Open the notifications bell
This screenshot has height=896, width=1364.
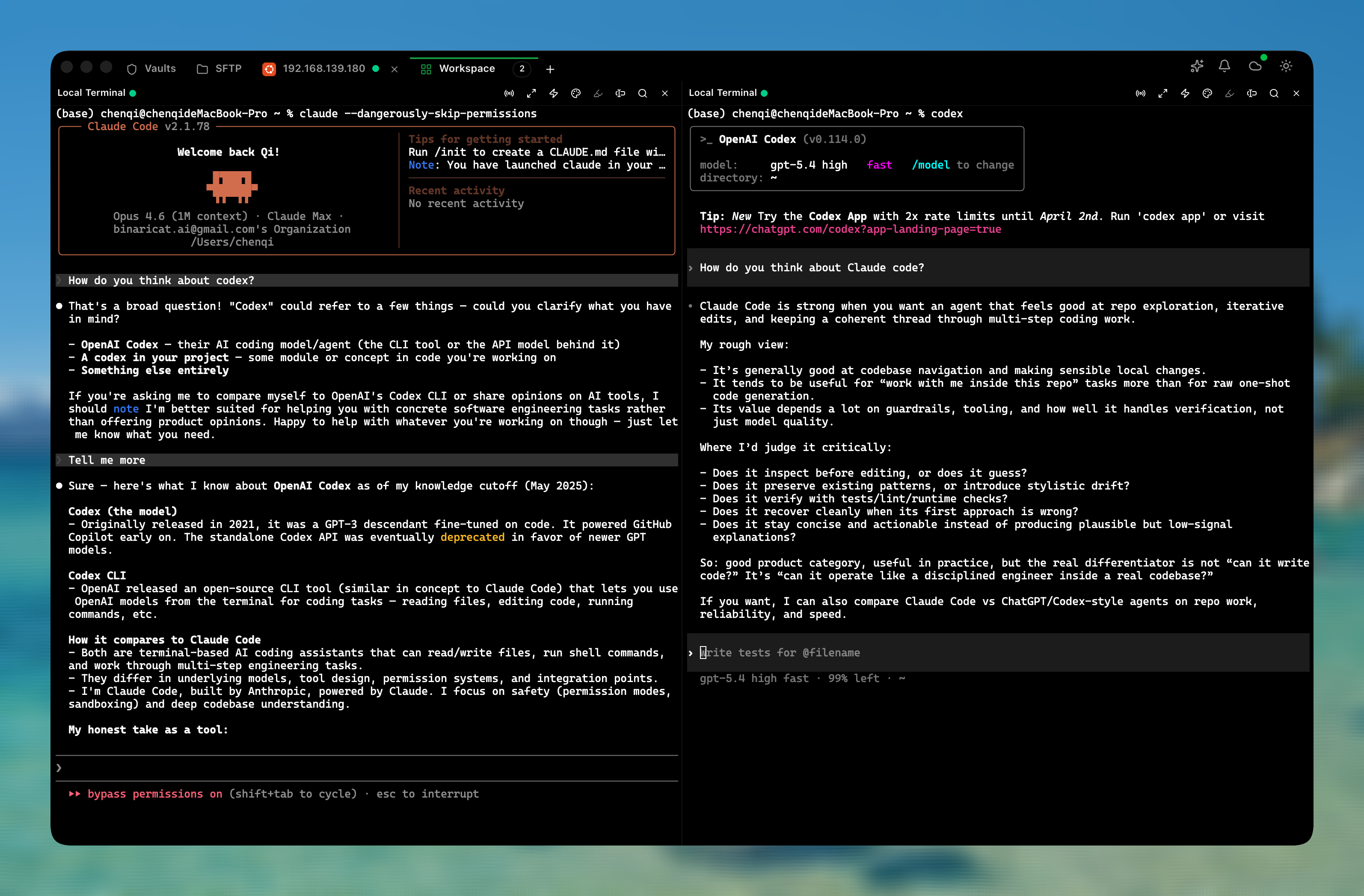point(1224,66)
